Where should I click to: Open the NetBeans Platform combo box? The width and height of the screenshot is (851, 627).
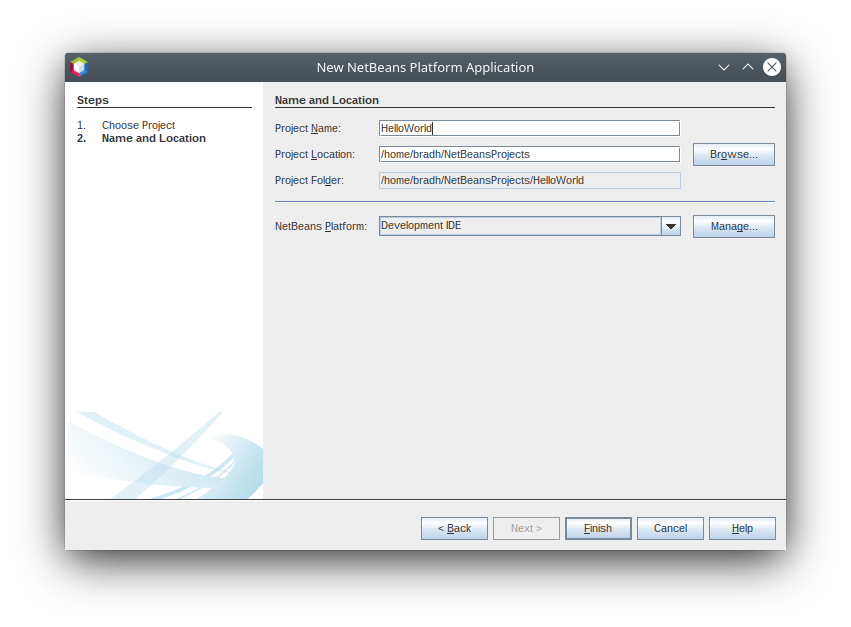pos(519,226)
